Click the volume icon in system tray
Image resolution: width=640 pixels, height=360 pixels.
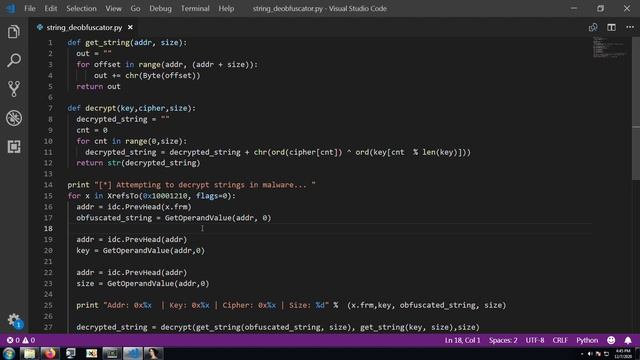tap(590, 354)
